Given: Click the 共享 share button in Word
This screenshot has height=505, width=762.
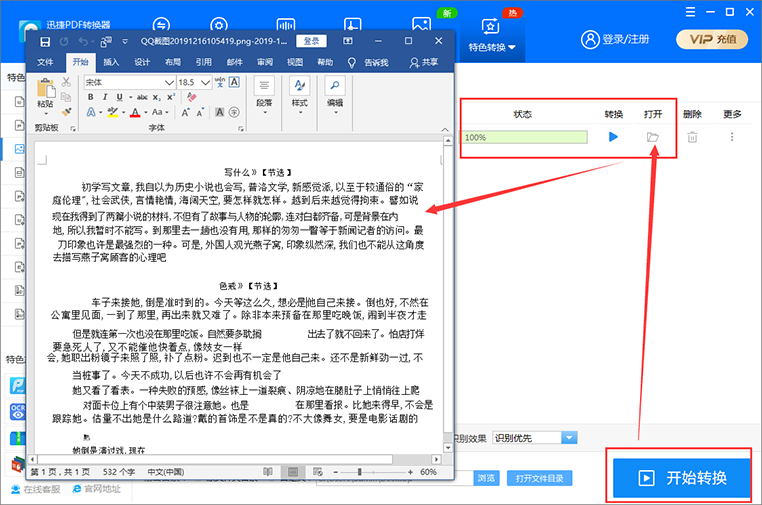Looking at the screenshot, I should click(x=424, y=63).
